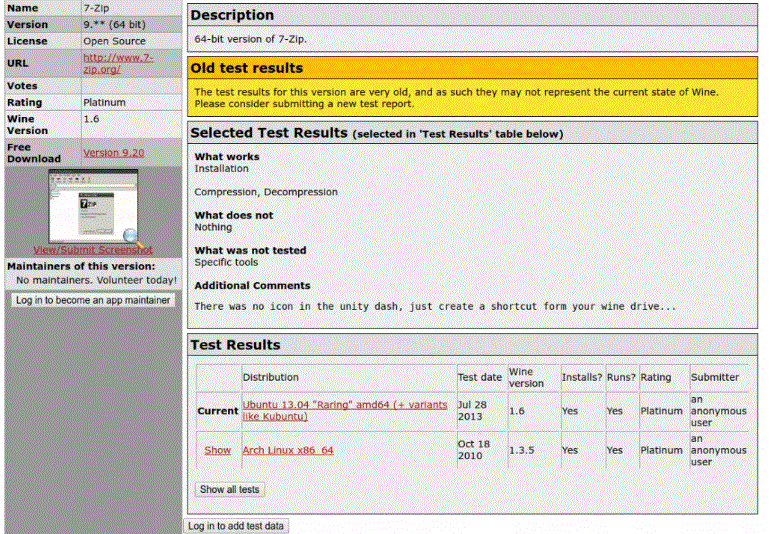Viewport: 772px width, 534px height.
Task: Click the Version 9.20 free download link
Action: click(114, 153)
